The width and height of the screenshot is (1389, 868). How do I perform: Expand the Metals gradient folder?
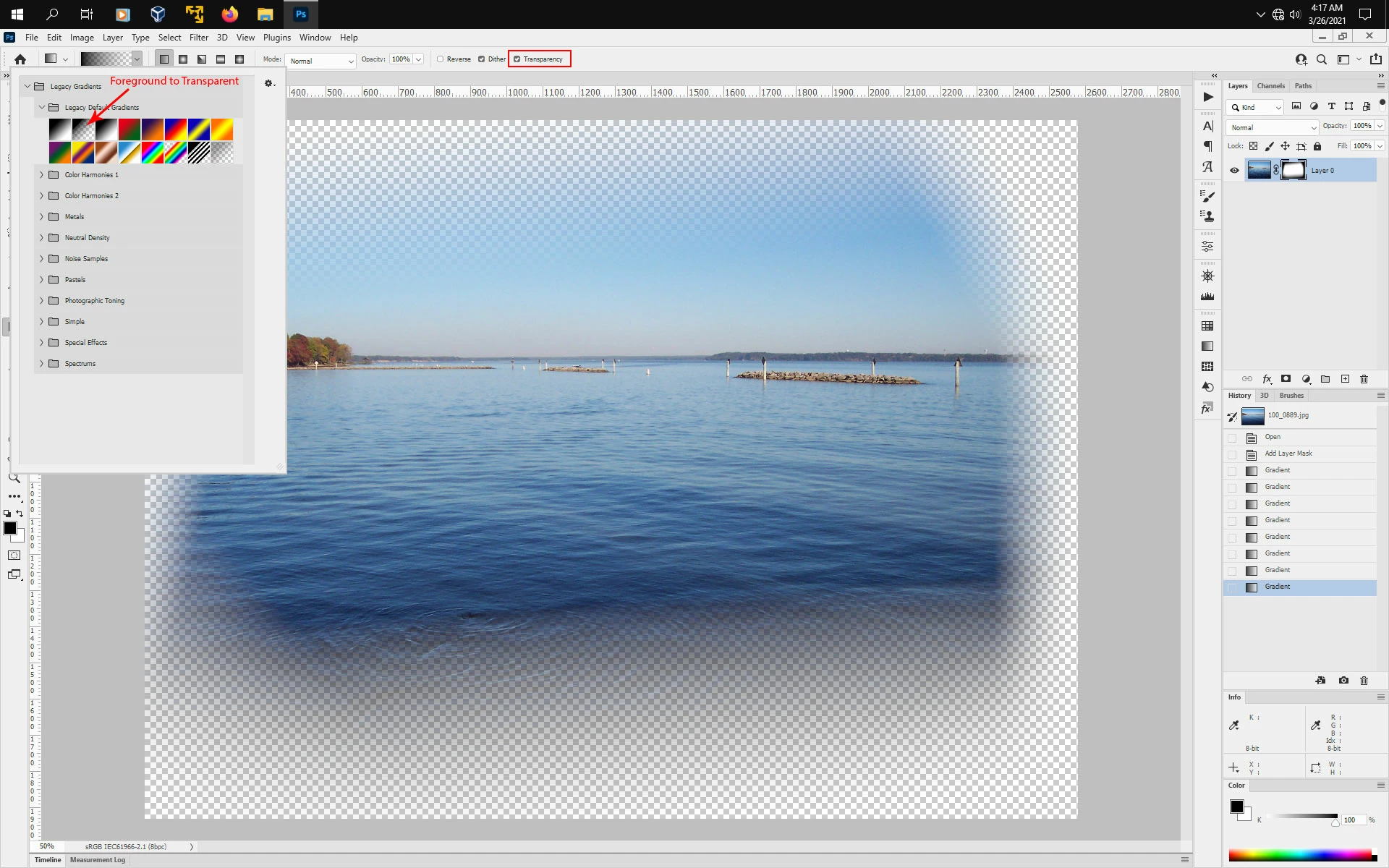(x=41, y=217)
